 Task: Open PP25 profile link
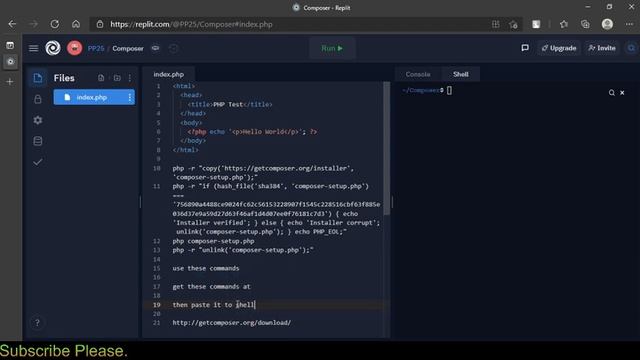(x=96, y=48)
